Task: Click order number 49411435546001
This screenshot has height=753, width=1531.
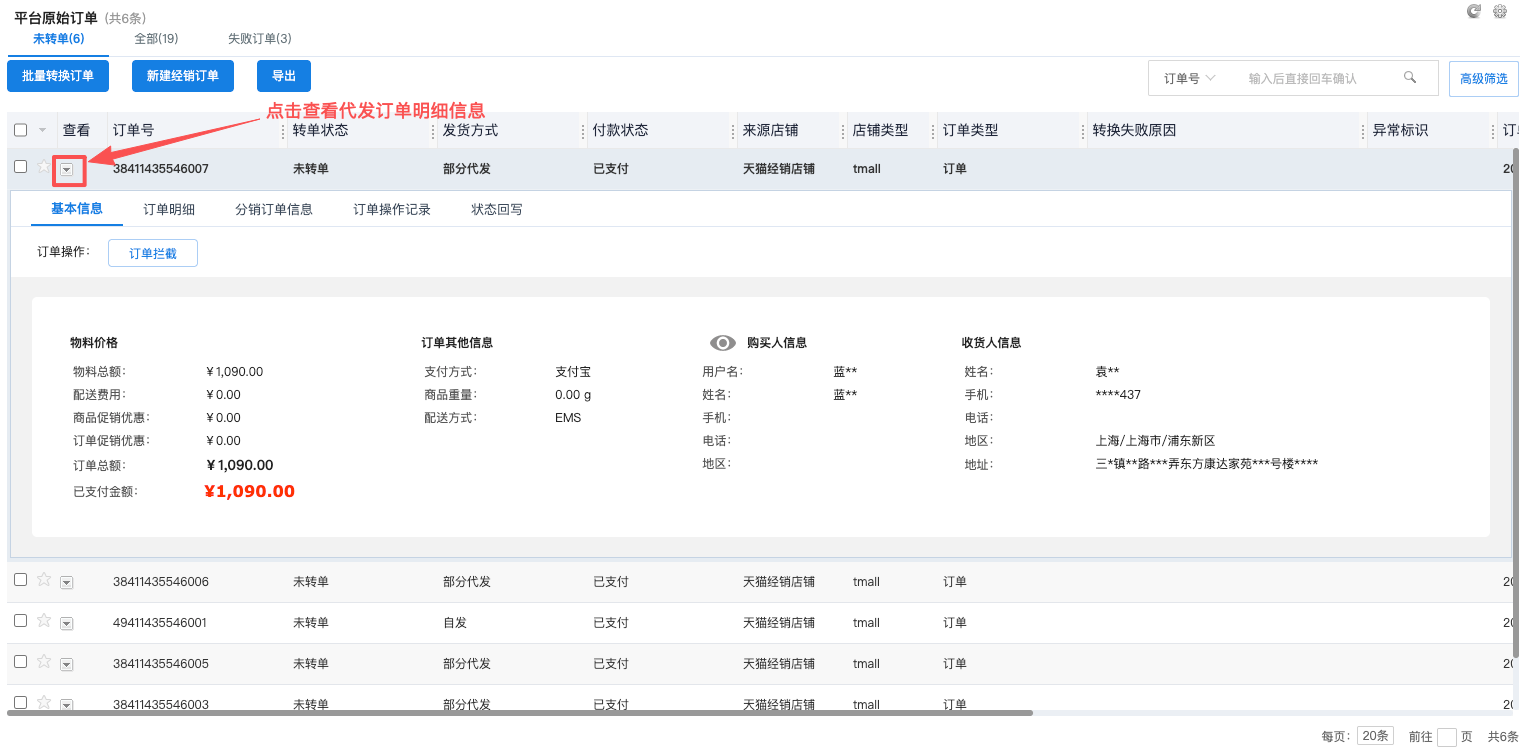Action: tap(160, 622)
